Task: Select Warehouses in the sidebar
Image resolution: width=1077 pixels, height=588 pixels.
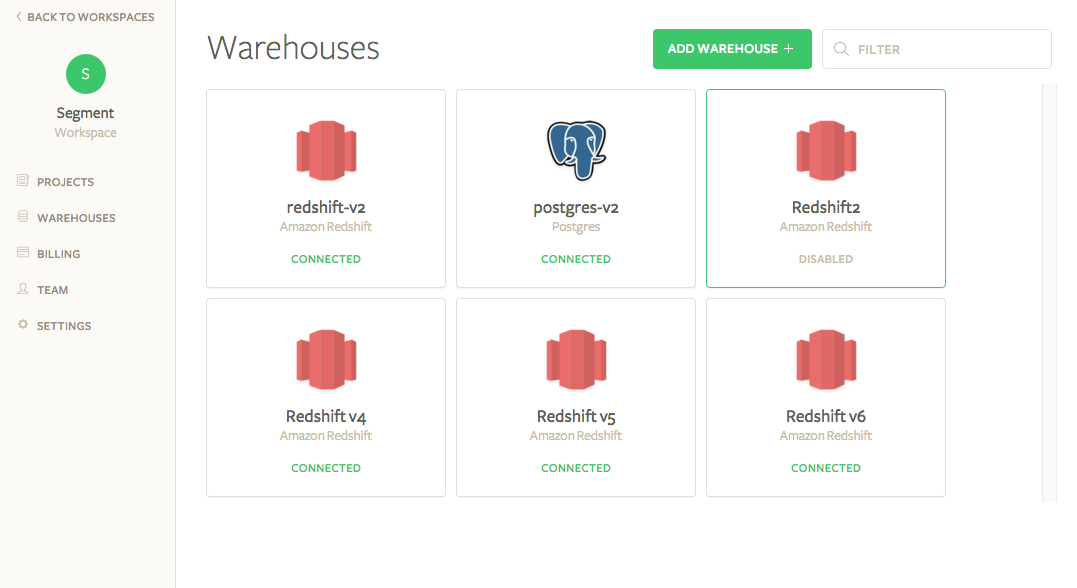Action: coord(75,218)
